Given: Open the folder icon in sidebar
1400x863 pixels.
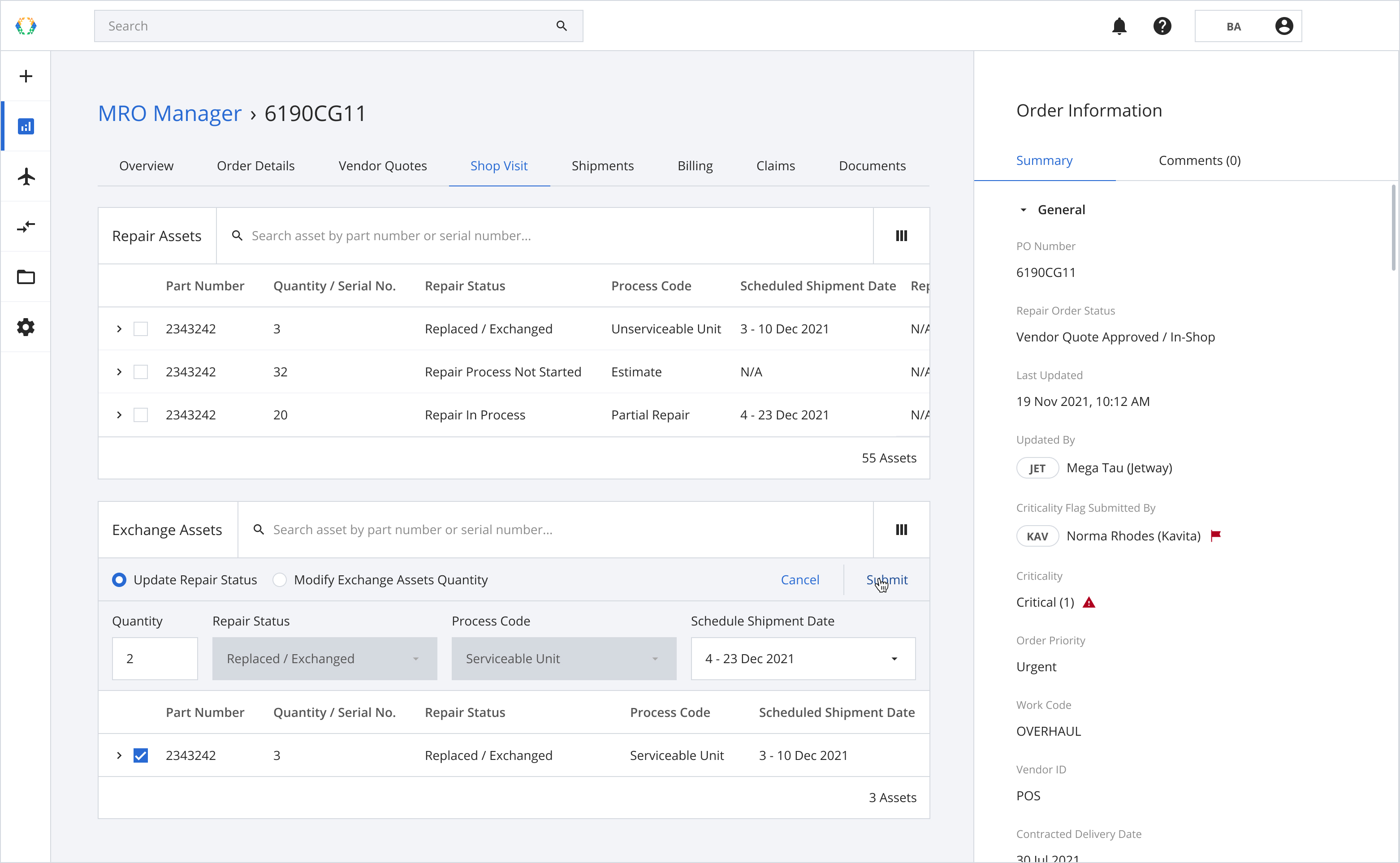Looking at the screenshot, I should (x=26, y=277).
